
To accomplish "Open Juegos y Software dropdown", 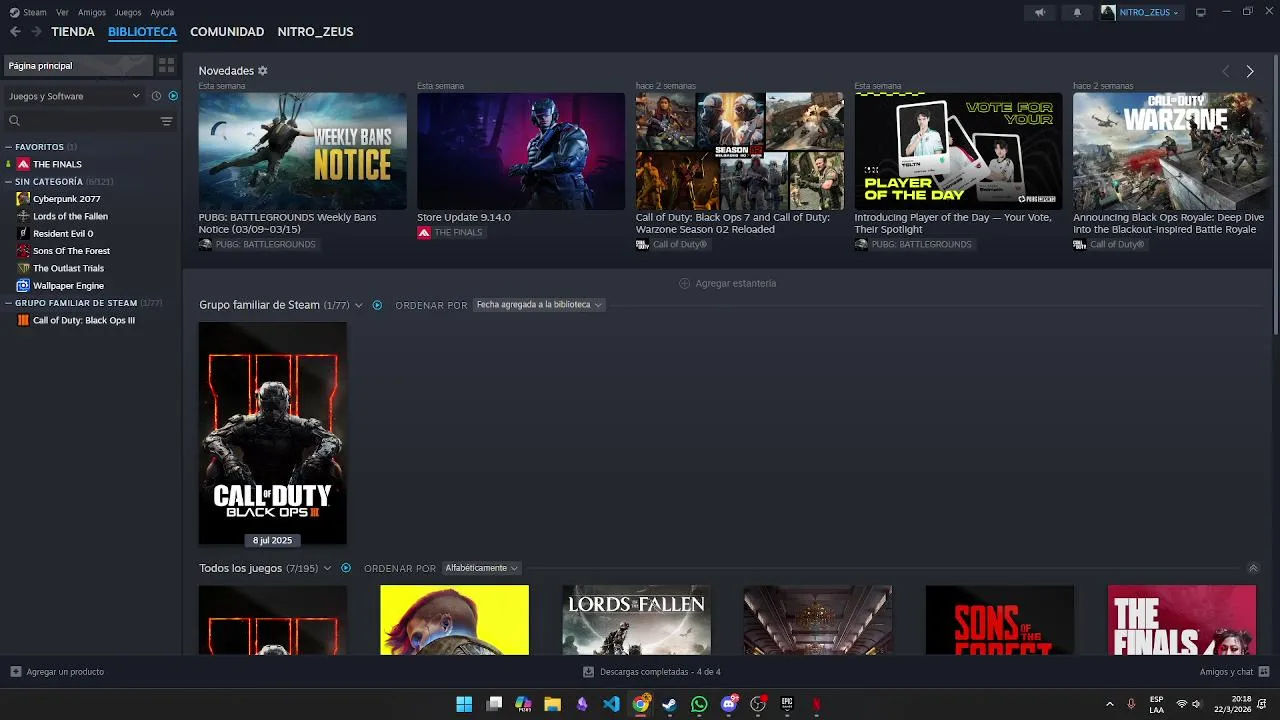I will tap(74, 96).
